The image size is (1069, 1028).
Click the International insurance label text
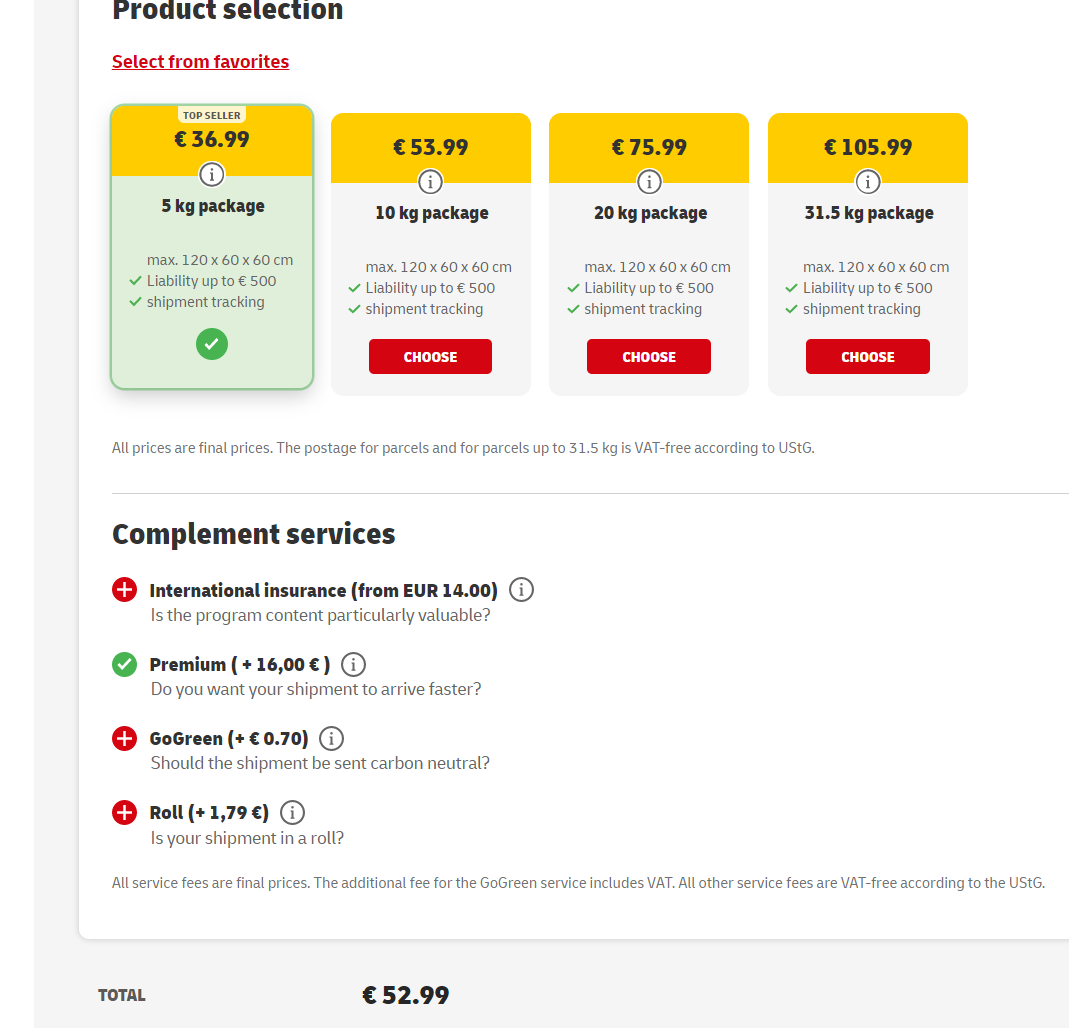[324, 590]
